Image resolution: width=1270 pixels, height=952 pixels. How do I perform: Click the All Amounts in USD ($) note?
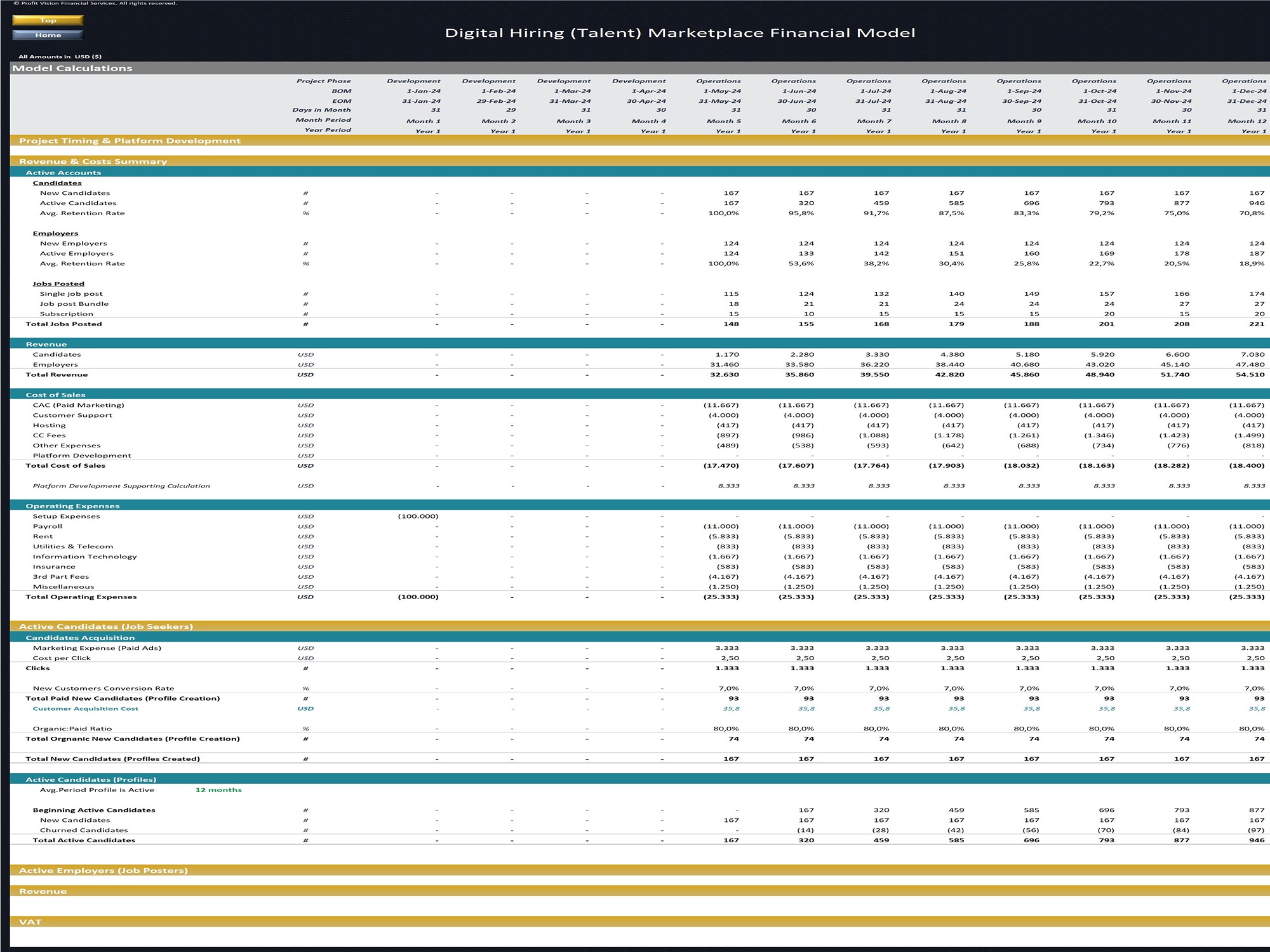coord(60,56)
